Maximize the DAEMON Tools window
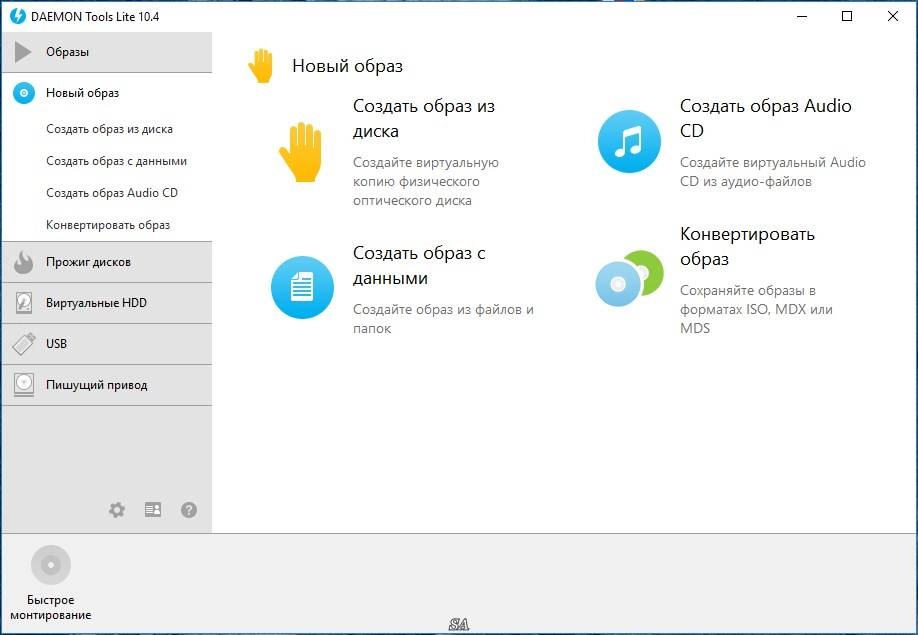This screenshot has height=635, width=918. pyautogui.click(x=847, y=16)
